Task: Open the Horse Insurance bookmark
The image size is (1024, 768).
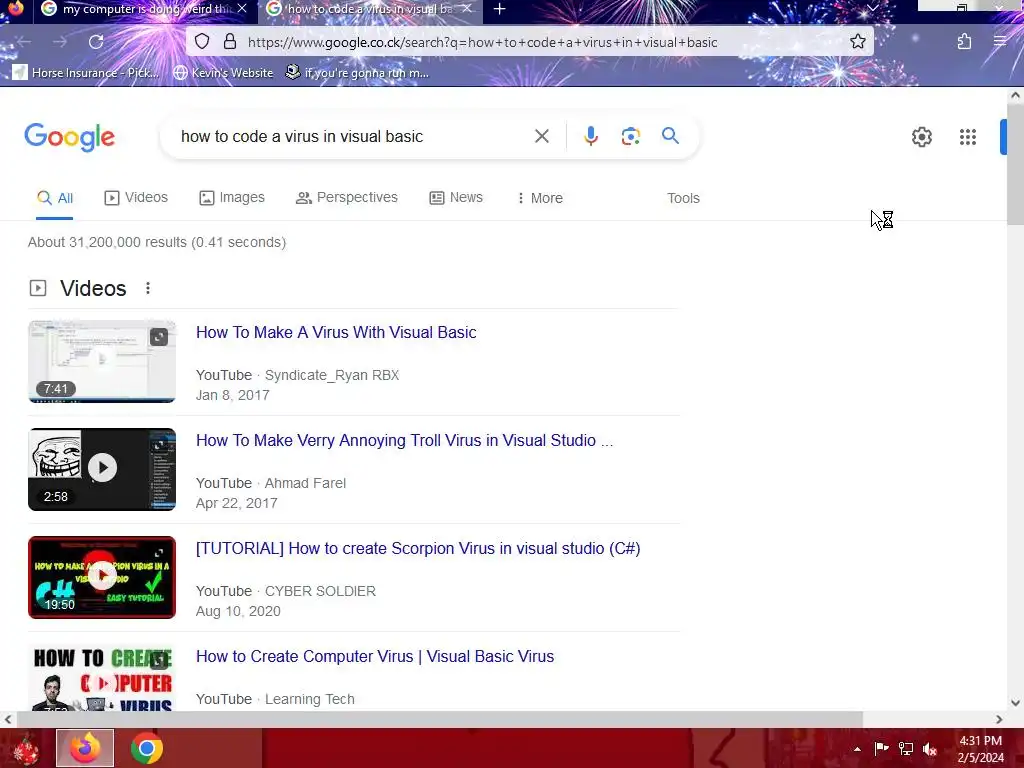Action: [86, 72]
